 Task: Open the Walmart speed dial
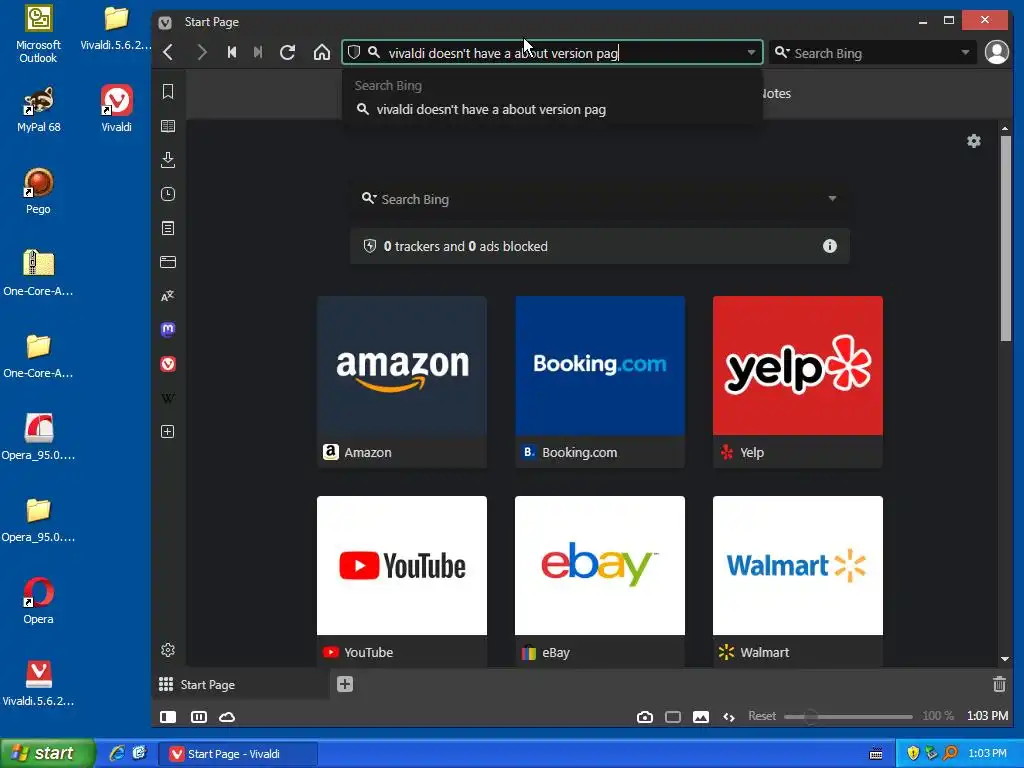(797, 581)
